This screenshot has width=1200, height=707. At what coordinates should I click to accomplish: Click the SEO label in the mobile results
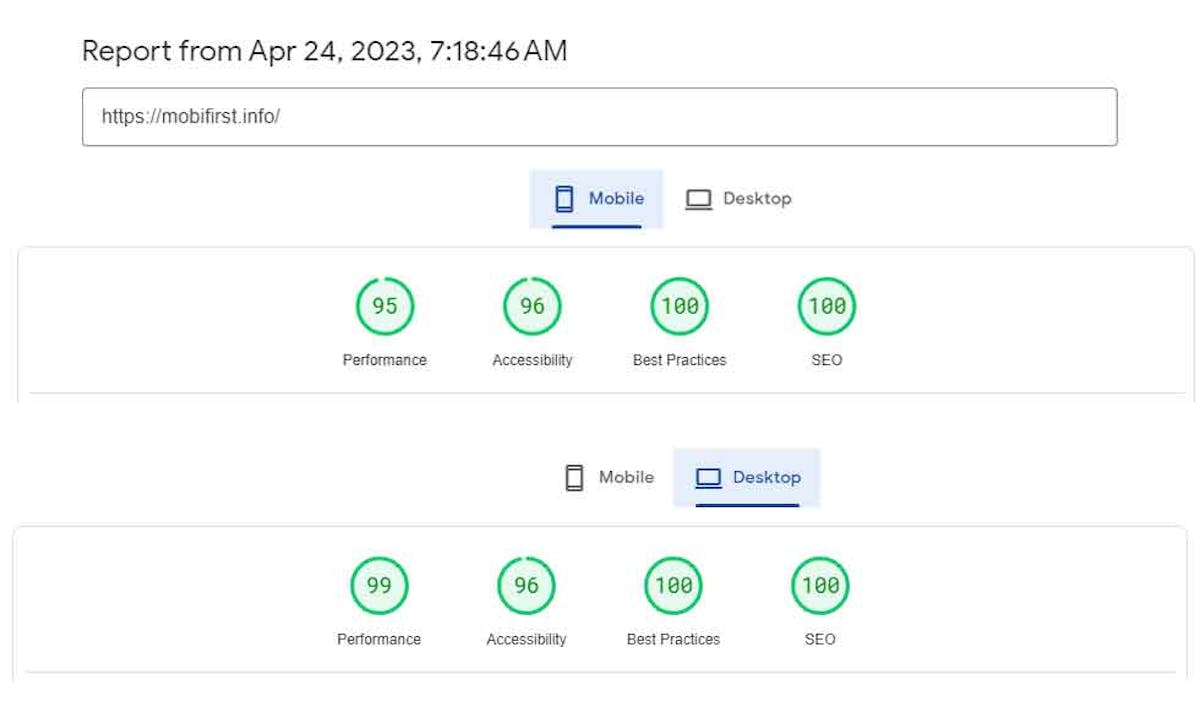tap(827, 360)
